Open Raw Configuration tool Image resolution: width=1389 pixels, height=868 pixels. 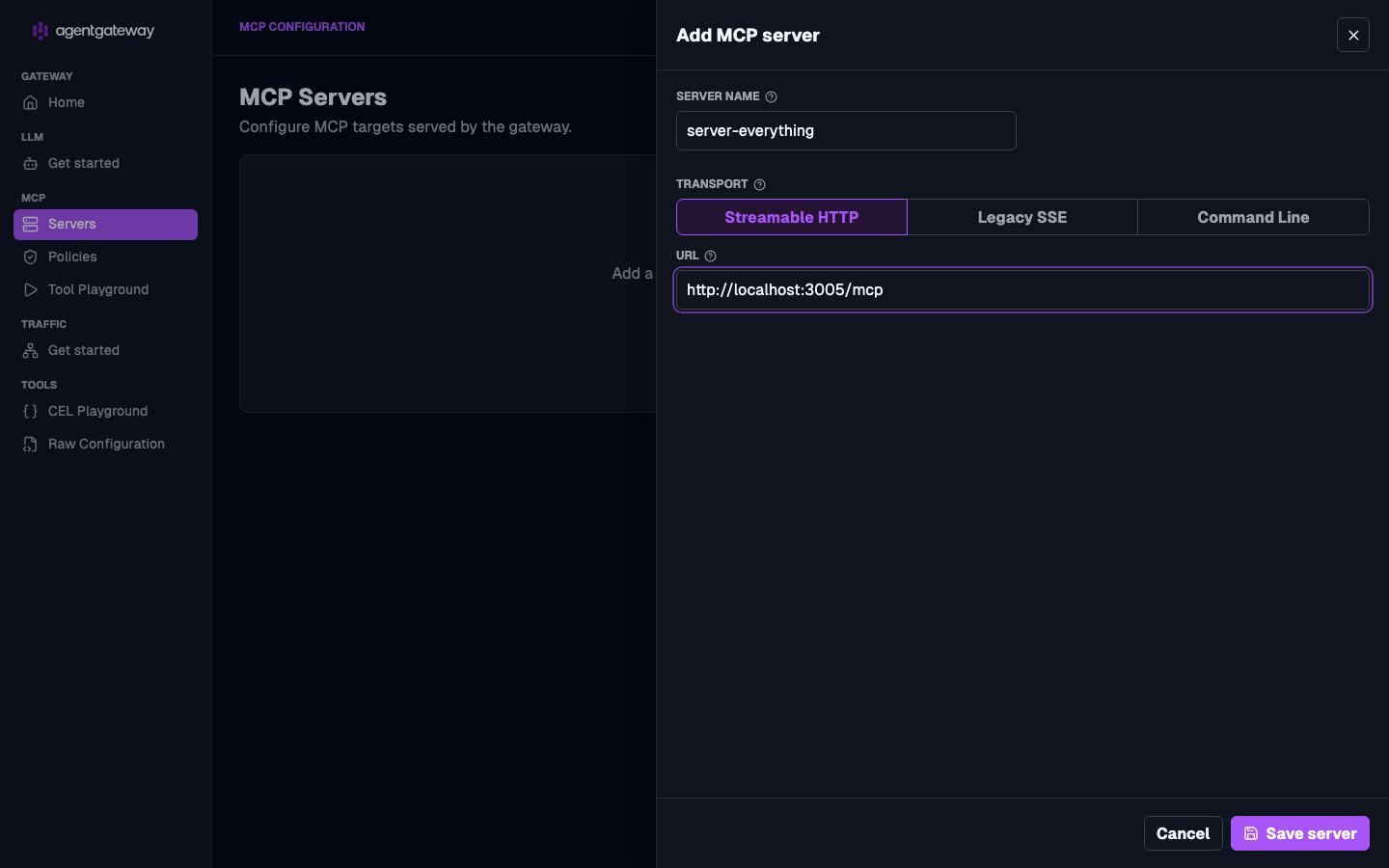pyautogui.click(x=105, y=444)
